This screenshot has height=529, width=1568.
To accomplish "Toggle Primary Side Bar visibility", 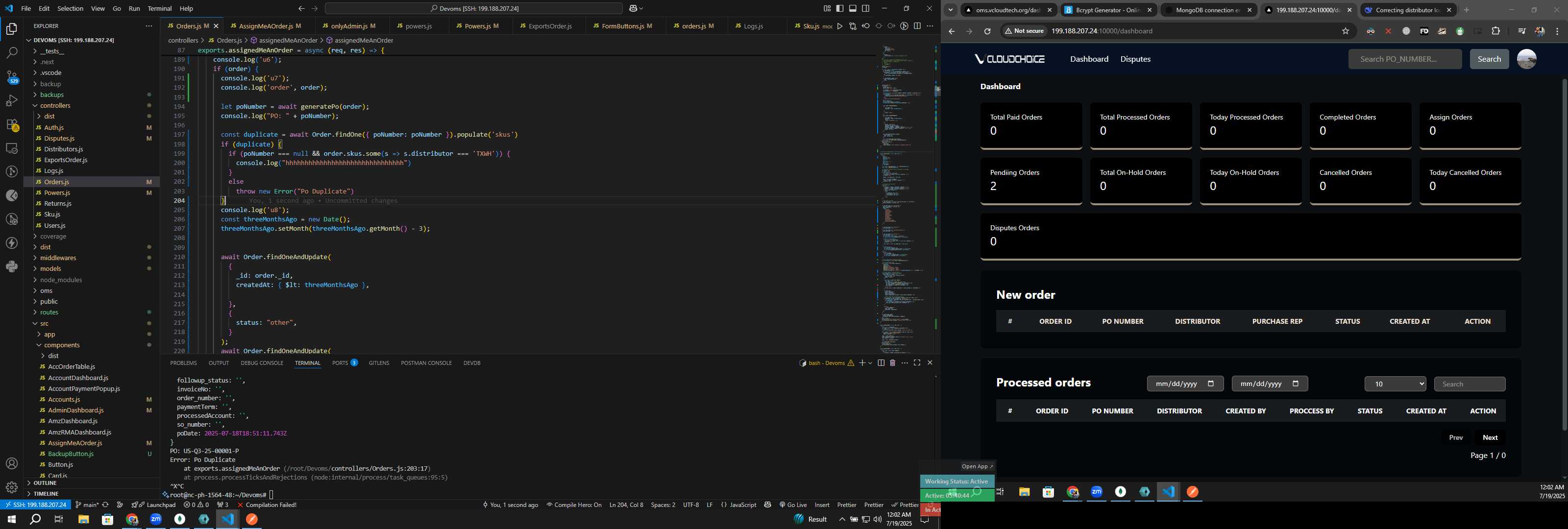I will click(839, 8).
